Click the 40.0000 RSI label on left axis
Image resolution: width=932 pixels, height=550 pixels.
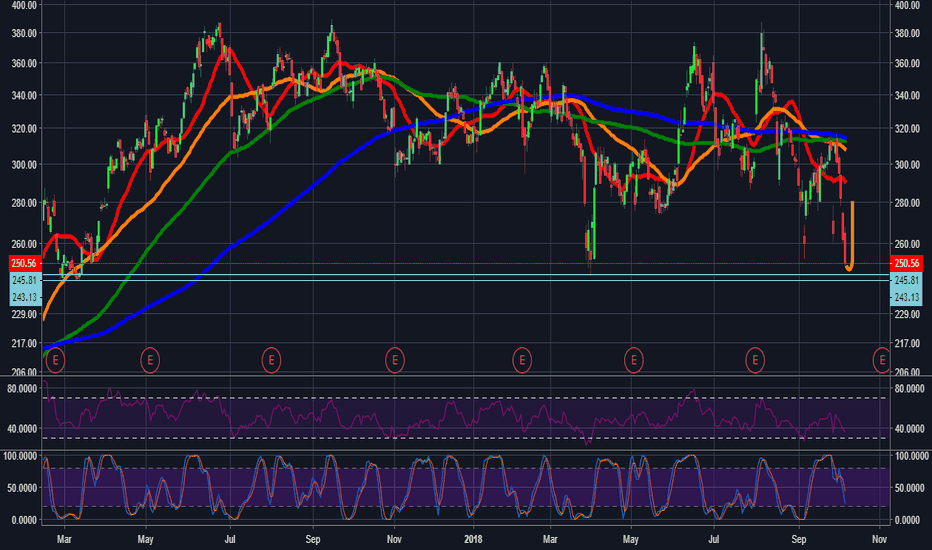point(21,428)
